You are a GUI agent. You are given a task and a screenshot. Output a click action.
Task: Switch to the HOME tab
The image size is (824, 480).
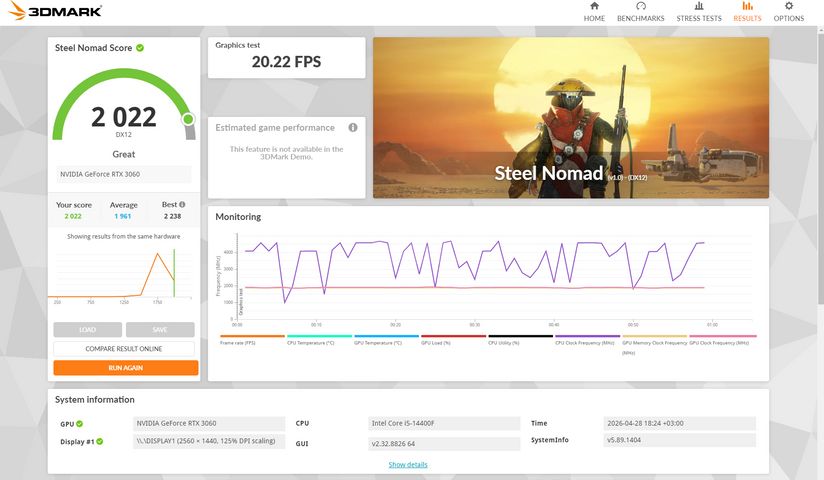(594, 18)
